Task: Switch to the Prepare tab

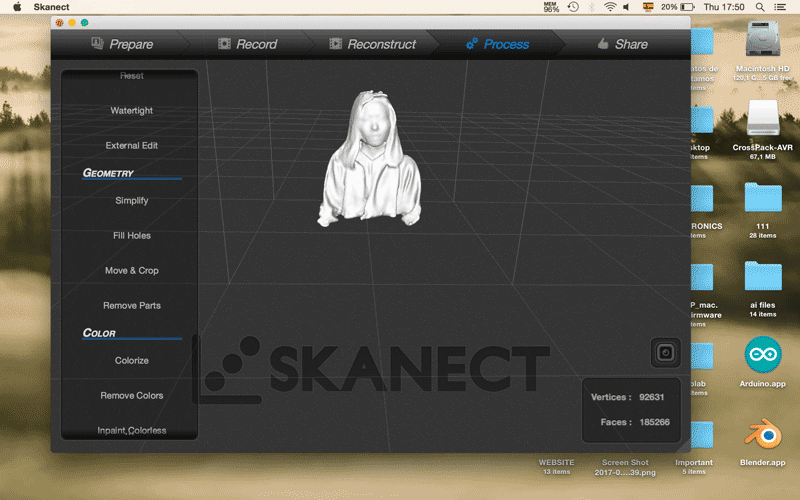Action: pos(122,44)
